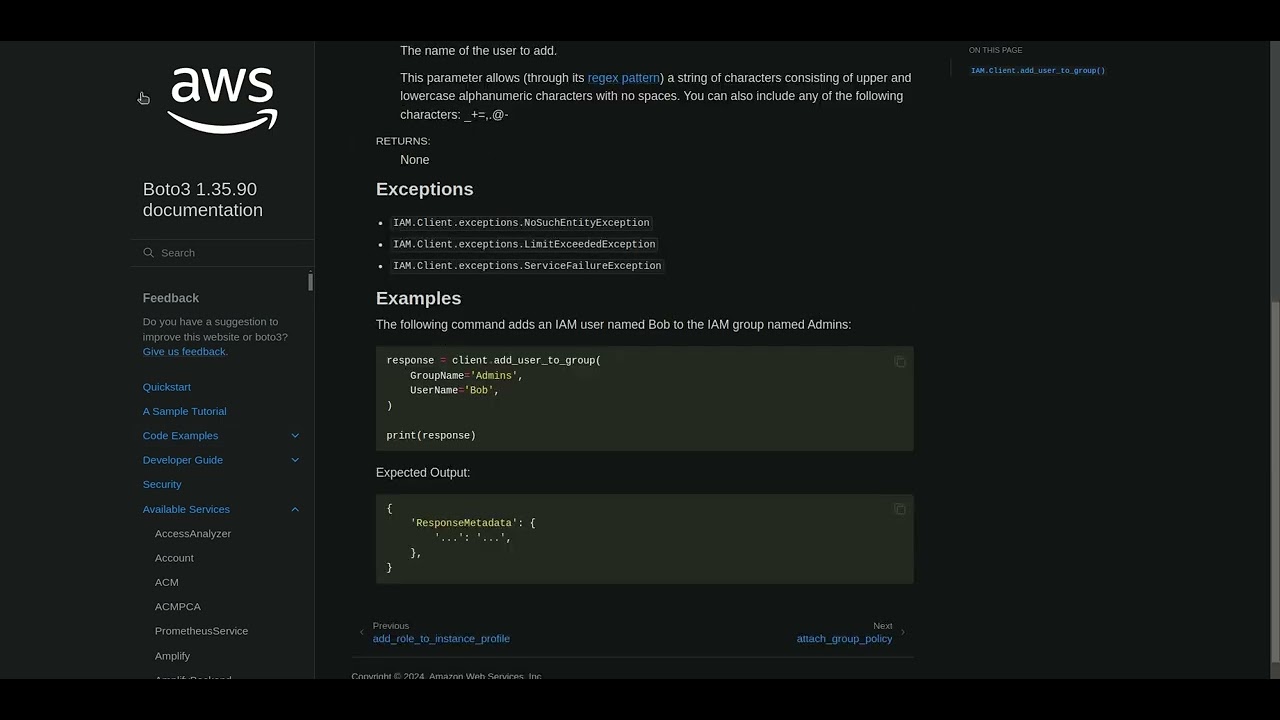The height and width of the screenshot is (720, 1280).
Task: Click the 'ON THIS PAGE' label
Action: coord(995,50)
